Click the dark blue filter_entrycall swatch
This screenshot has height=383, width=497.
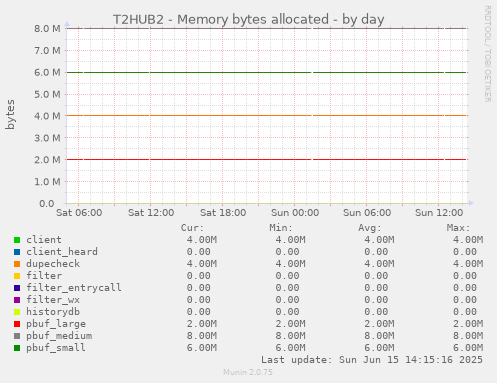[17, 288]
